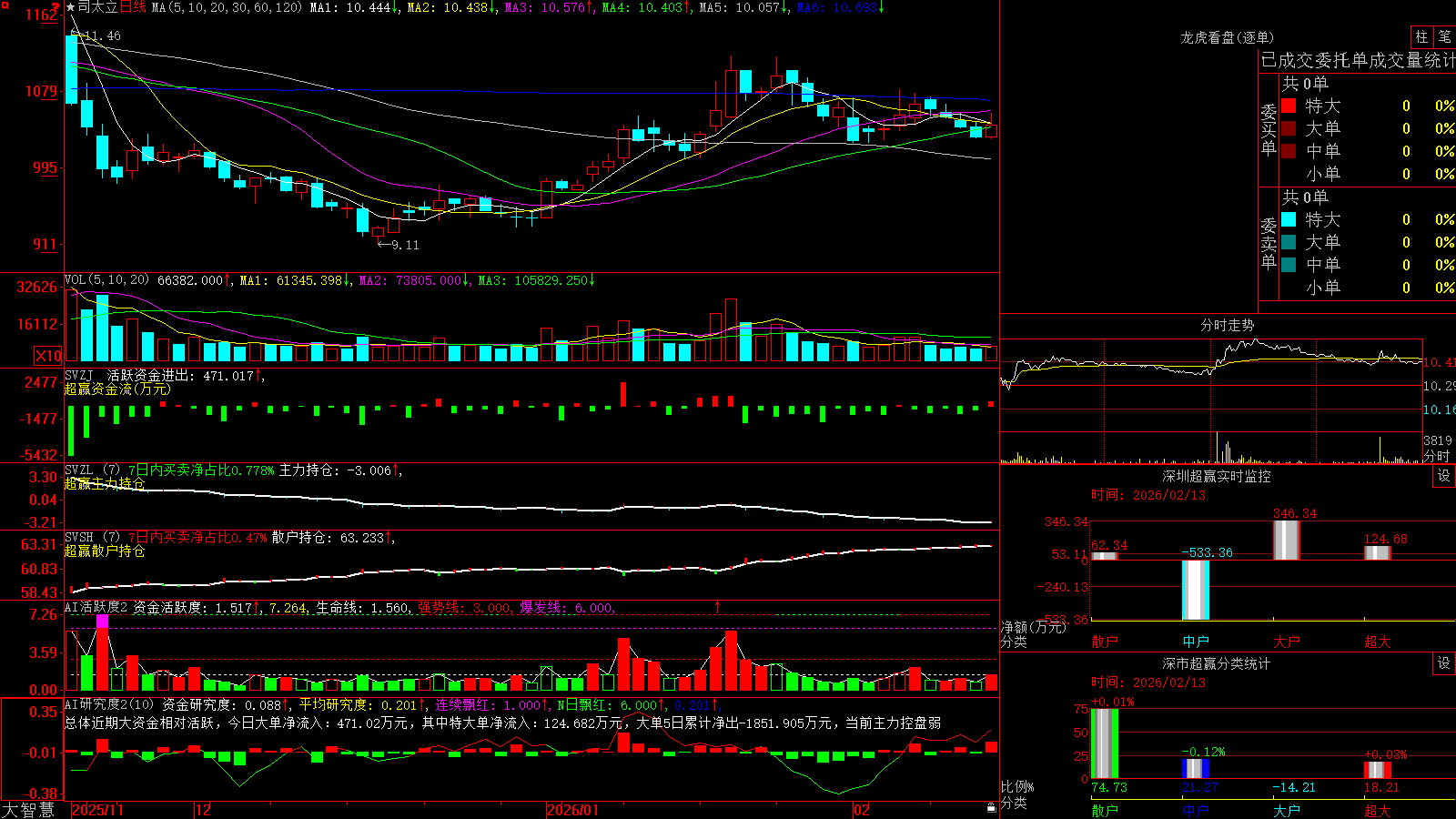Click the 超赢散户持仓 label
The image size is (1456, 819).
coord(105,551)
